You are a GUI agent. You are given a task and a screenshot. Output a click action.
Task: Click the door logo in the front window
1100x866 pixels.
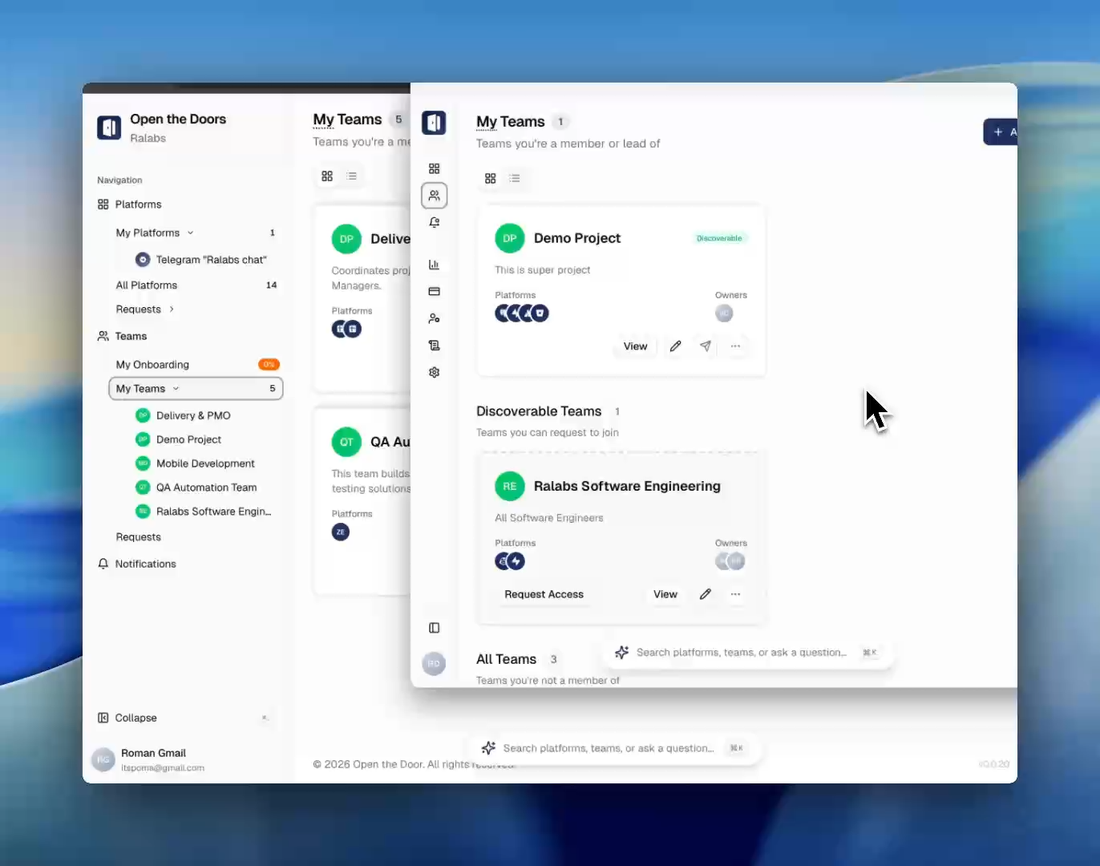(x=434, y=123)
